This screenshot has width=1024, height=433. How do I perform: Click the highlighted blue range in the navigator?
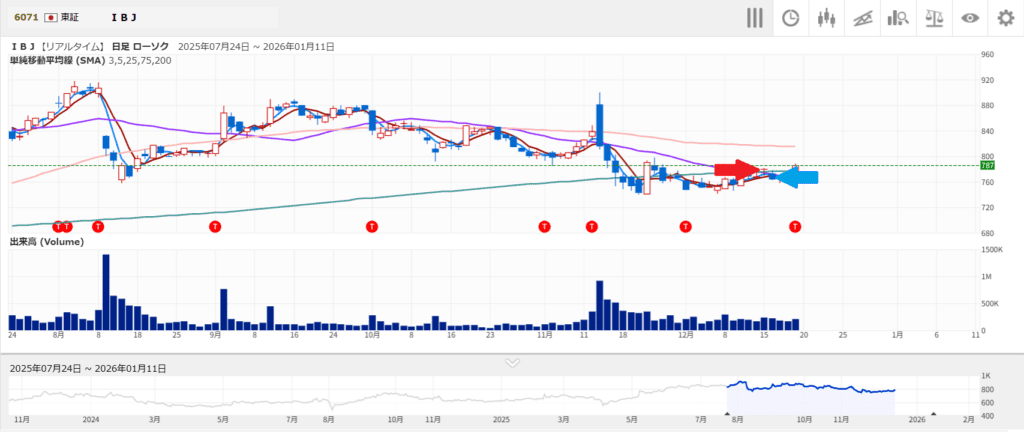[x=810, y=398]
